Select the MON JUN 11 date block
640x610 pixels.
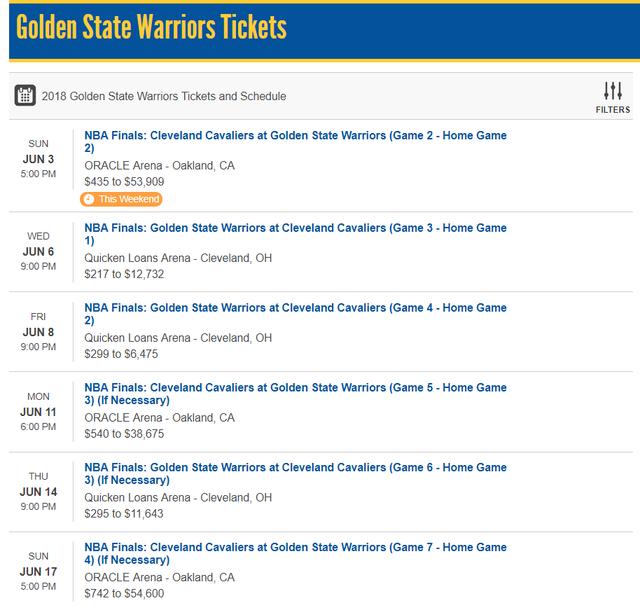pos(39,411)
